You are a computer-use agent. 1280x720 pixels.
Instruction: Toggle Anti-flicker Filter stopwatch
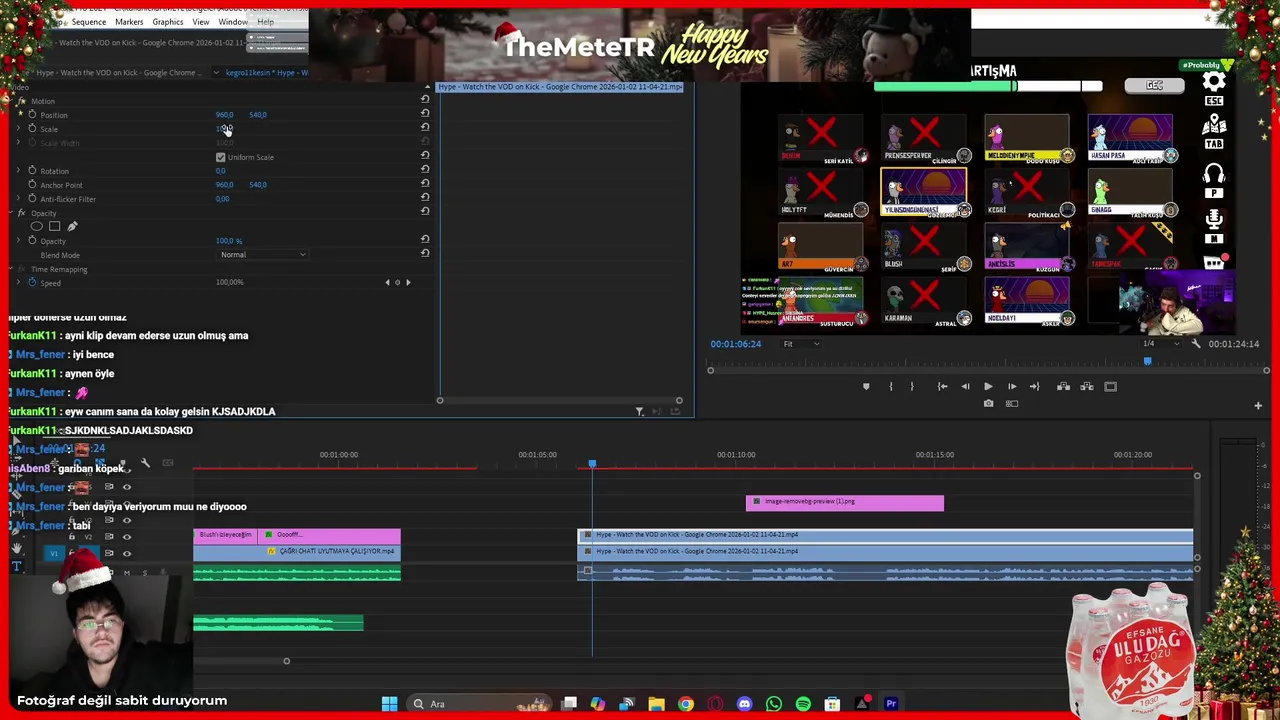click(x=32, y=199)
